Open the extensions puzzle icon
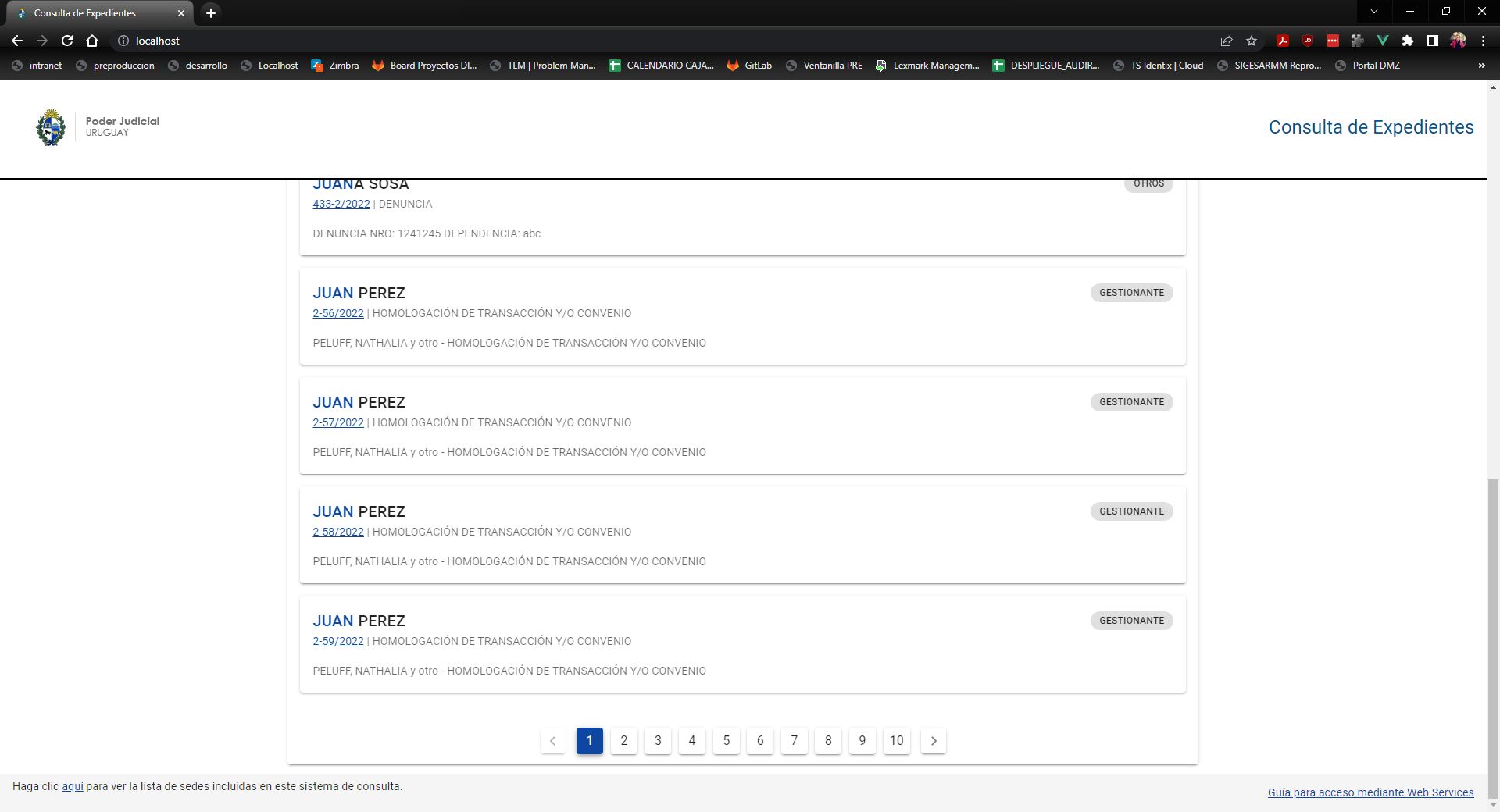The height and width of the screenshot is (812, 1500). pos(1408,41)
